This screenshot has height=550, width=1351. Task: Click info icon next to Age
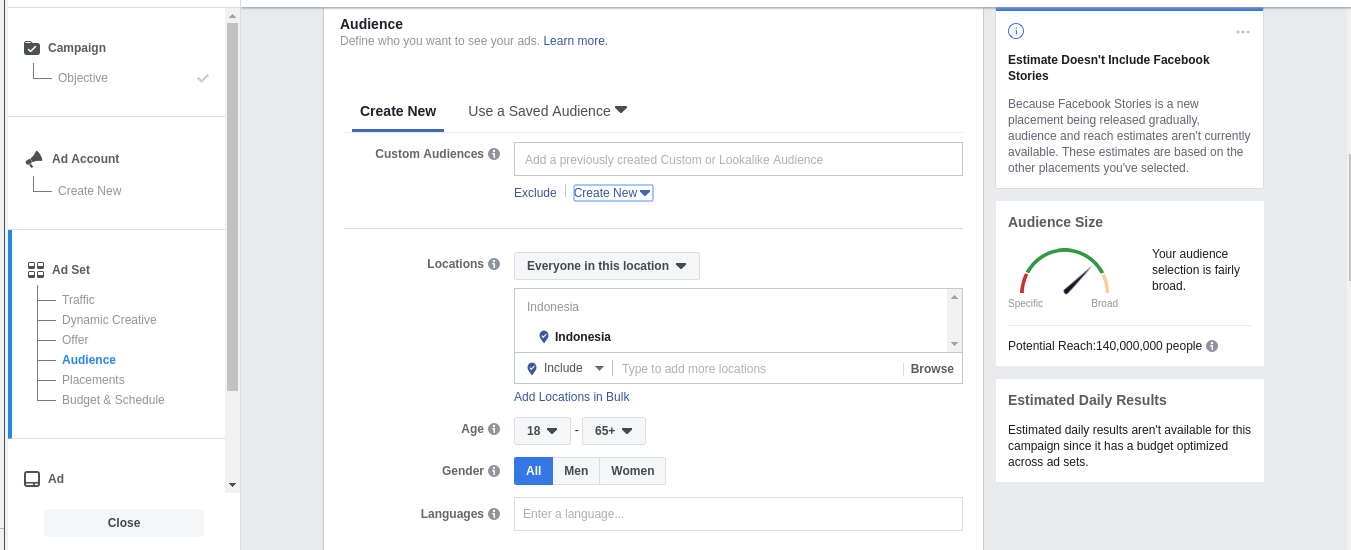[494, 429]
